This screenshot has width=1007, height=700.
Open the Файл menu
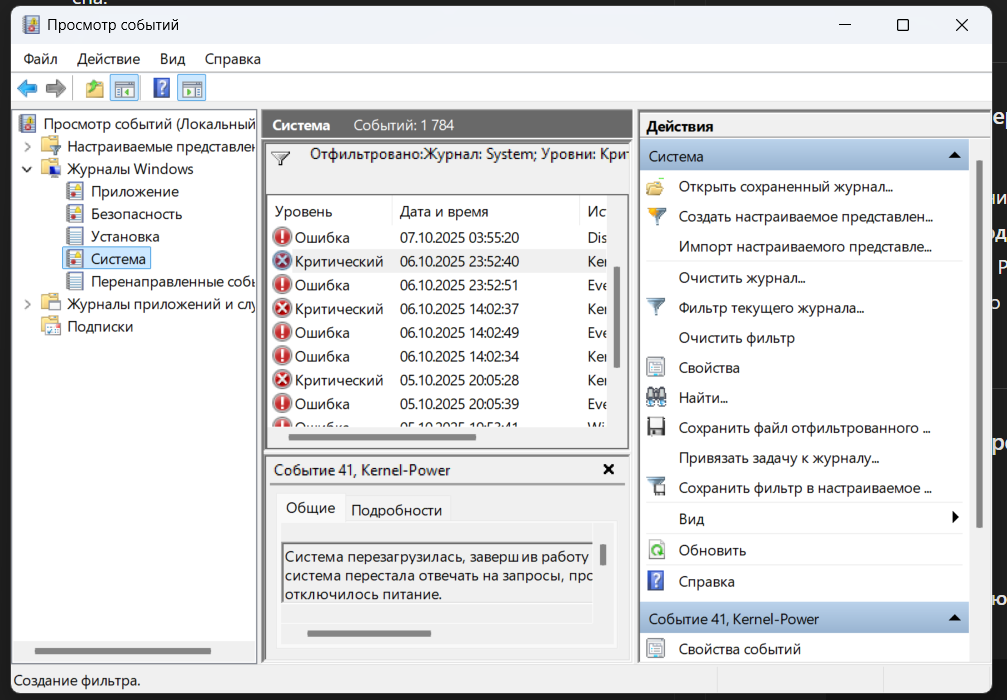[40, 59]
